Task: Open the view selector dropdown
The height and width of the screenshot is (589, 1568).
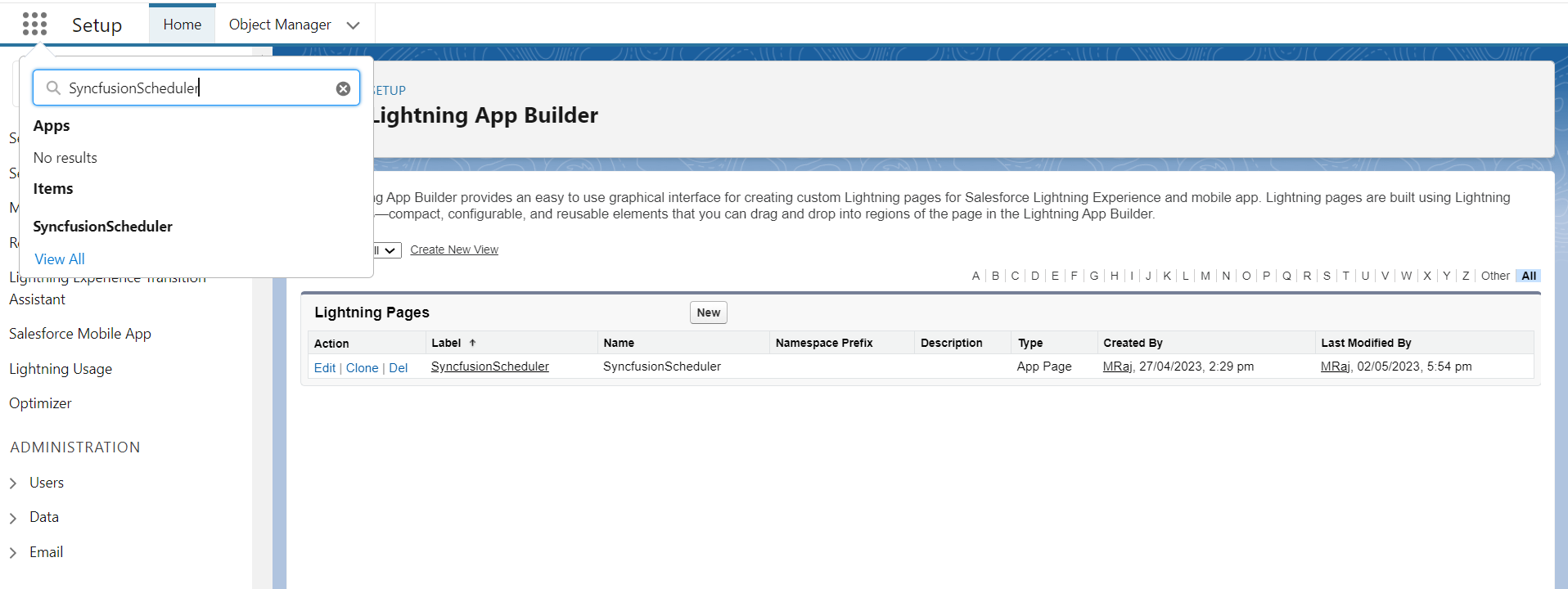Action: pos(386,250)
